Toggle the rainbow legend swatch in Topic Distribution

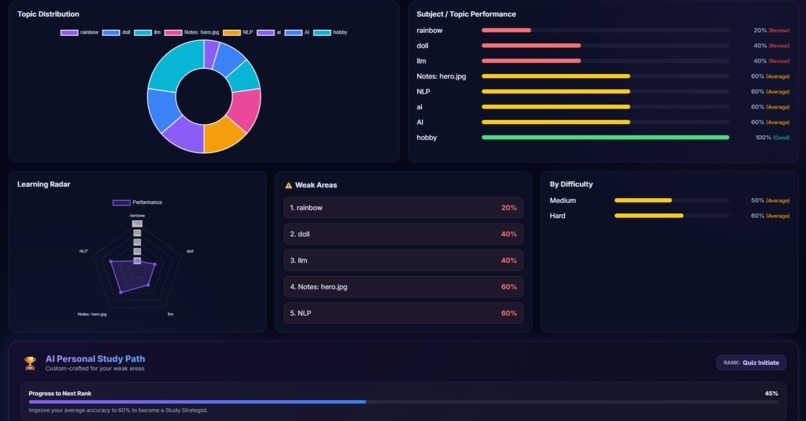[69, 32]
